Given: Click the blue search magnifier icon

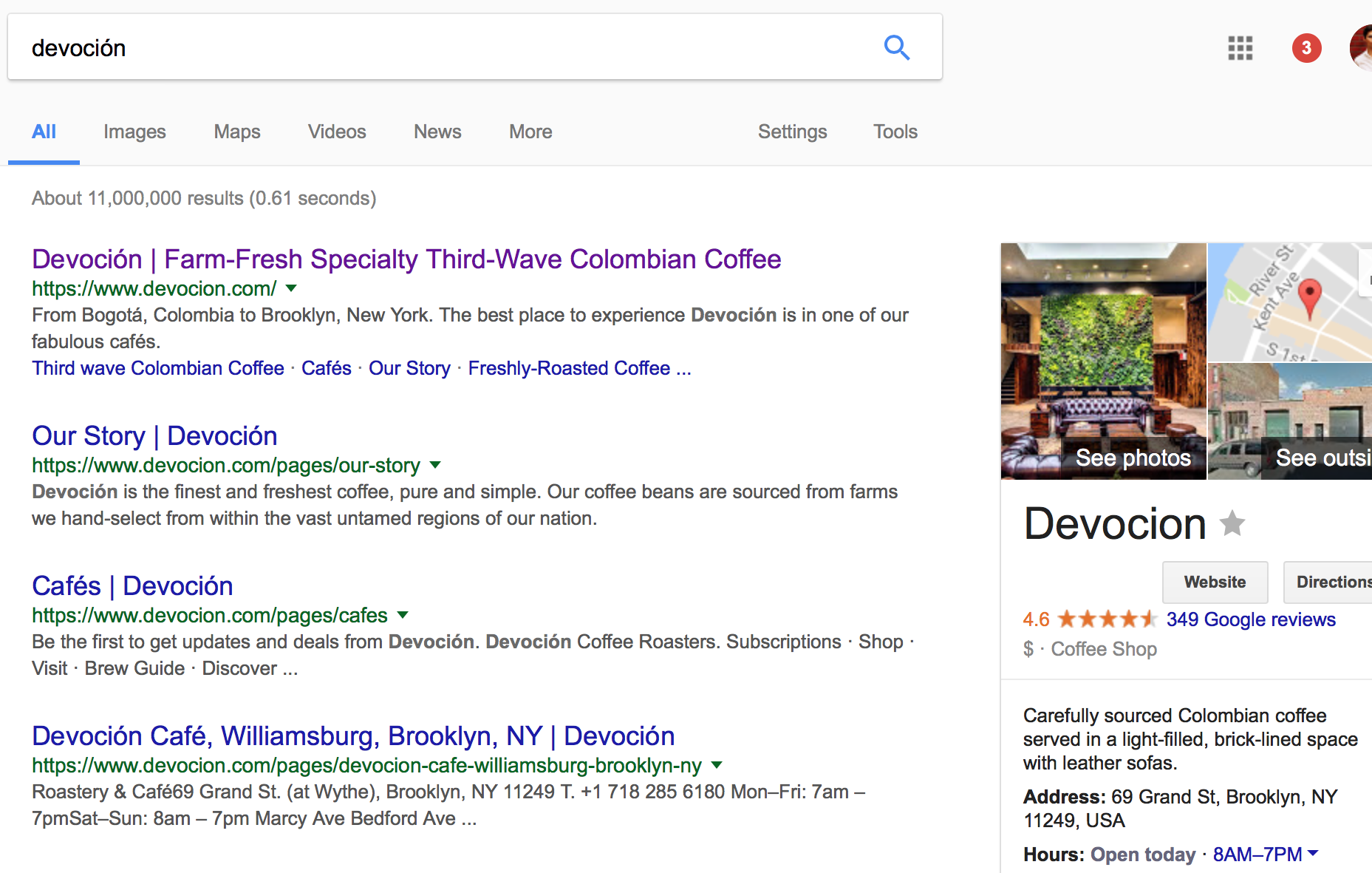Looking at the screenshot, I should point(896,48).
